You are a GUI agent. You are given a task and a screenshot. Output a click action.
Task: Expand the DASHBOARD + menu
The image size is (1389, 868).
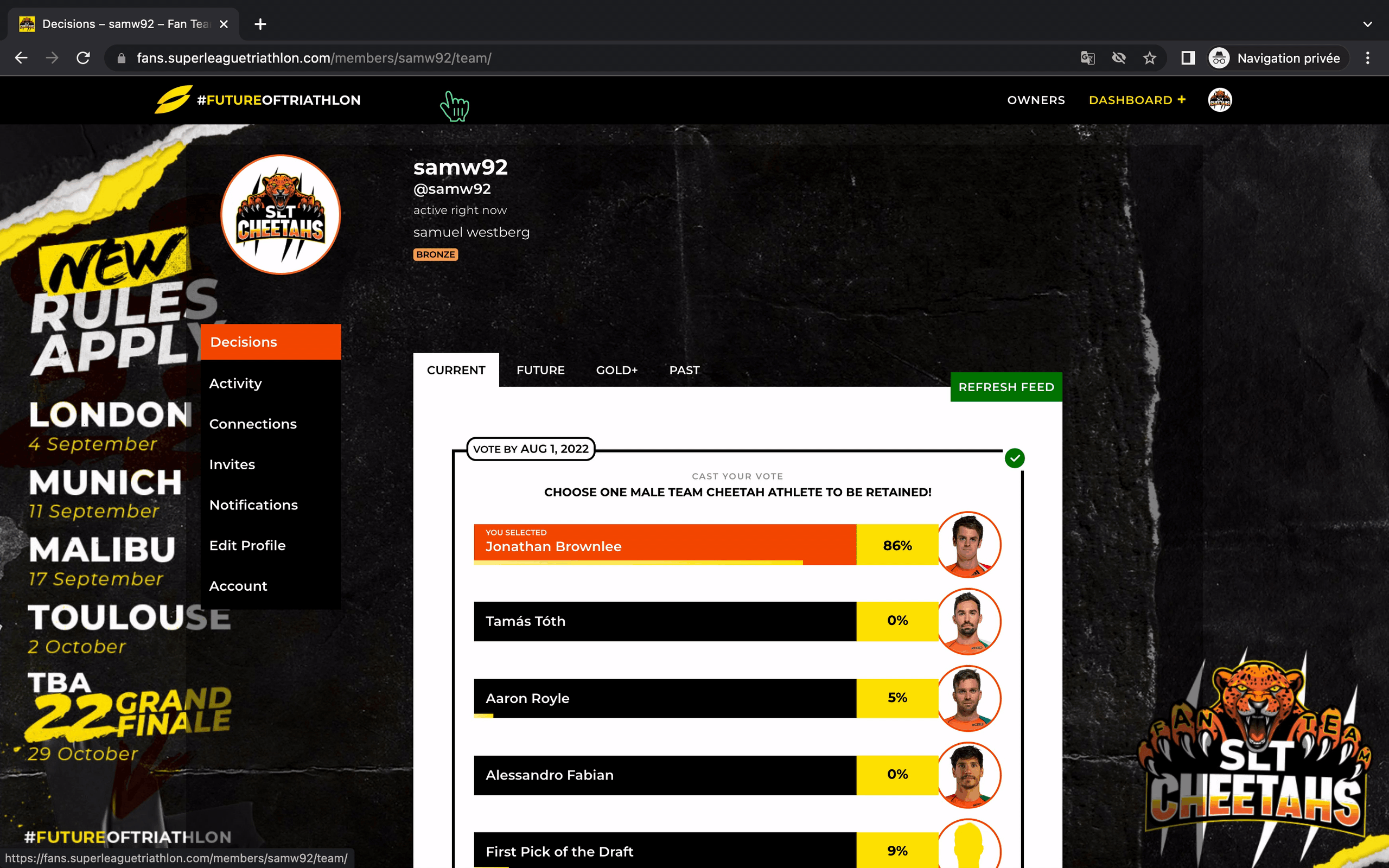click(x=1137, y=100)
